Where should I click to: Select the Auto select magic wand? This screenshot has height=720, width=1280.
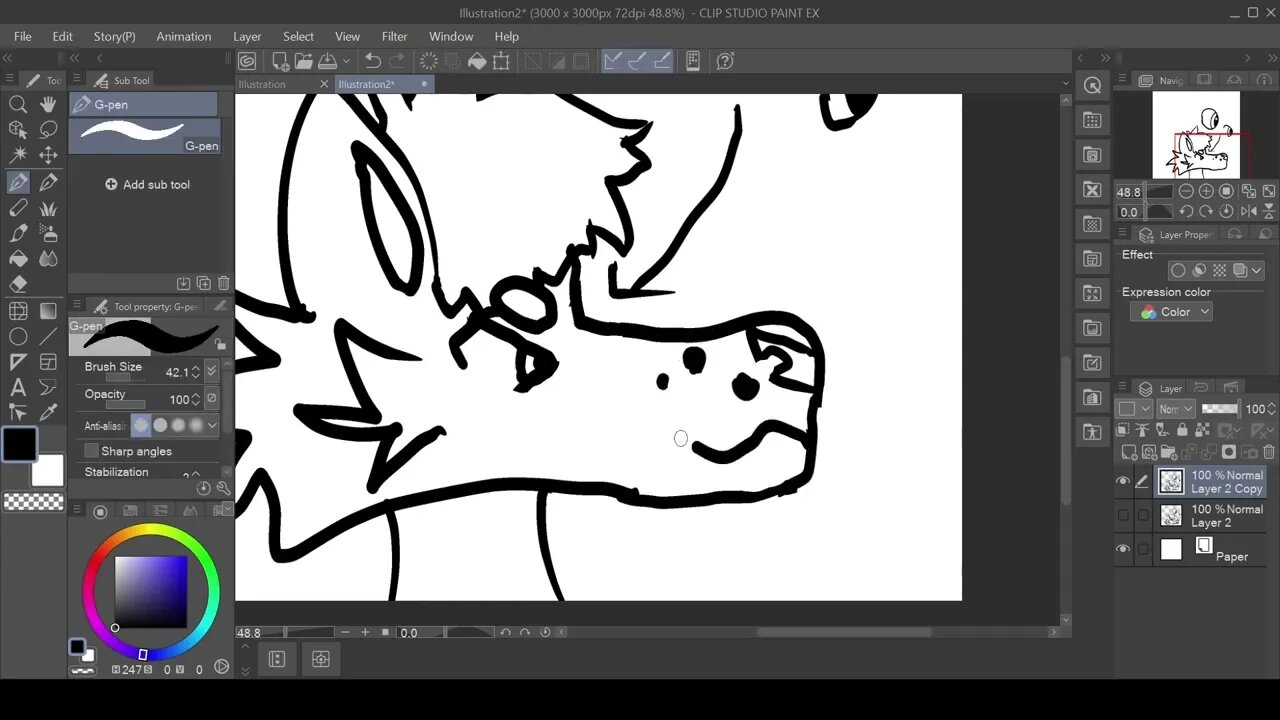point(18,156)
